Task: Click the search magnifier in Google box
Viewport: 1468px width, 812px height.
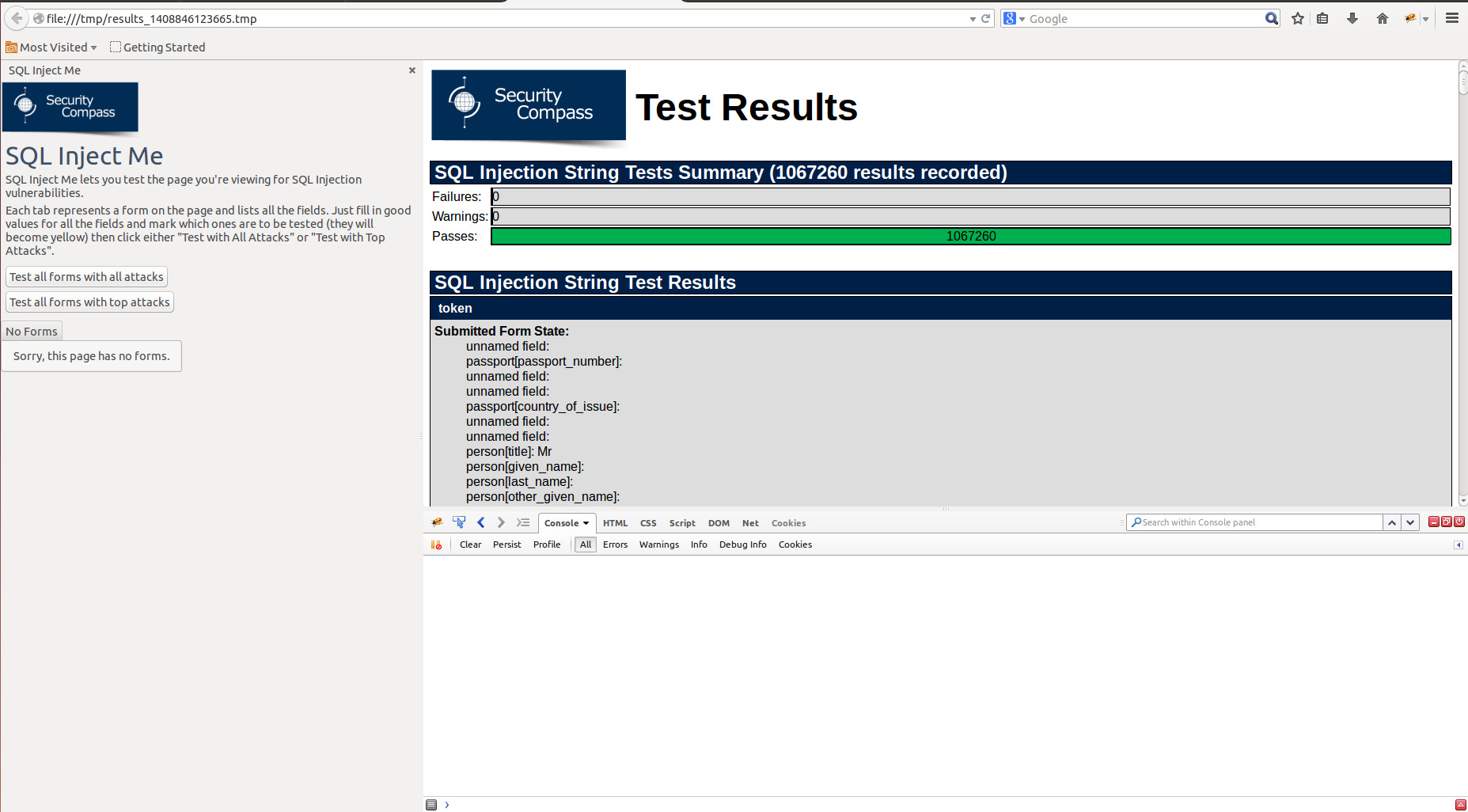Action: point(1271,18)
